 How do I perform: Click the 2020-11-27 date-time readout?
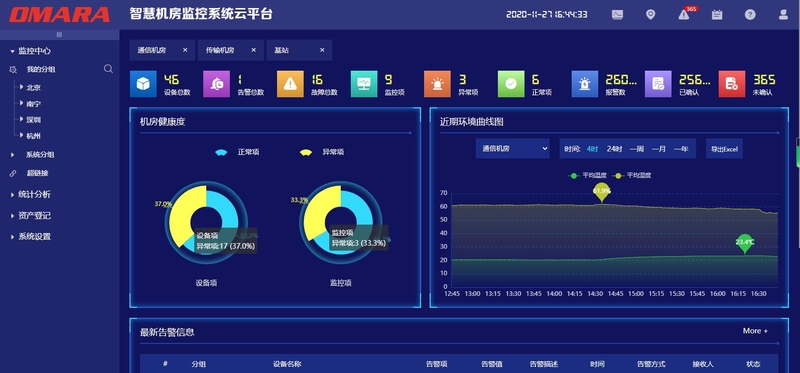tap(546, 15)
